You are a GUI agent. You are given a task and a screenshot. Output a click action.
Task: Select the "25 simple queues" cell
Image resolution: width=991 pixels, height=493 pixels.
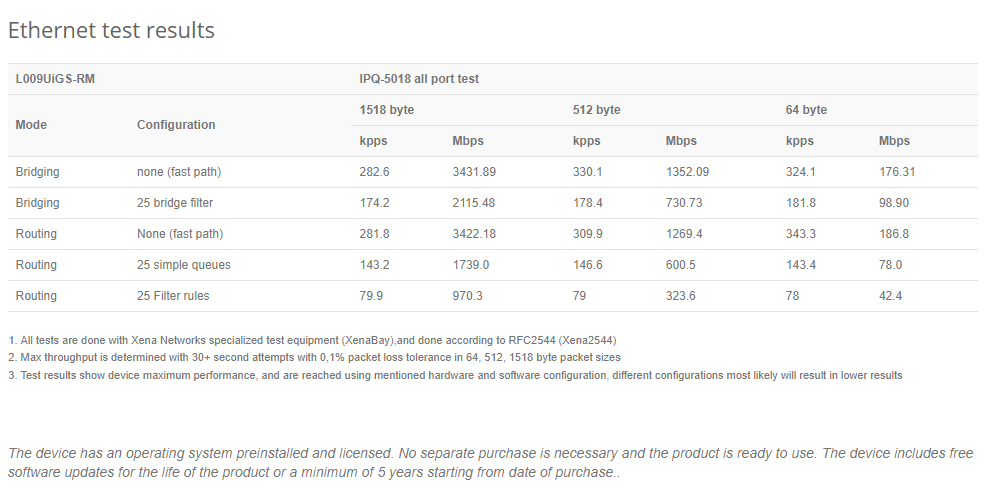coord(184,265)
